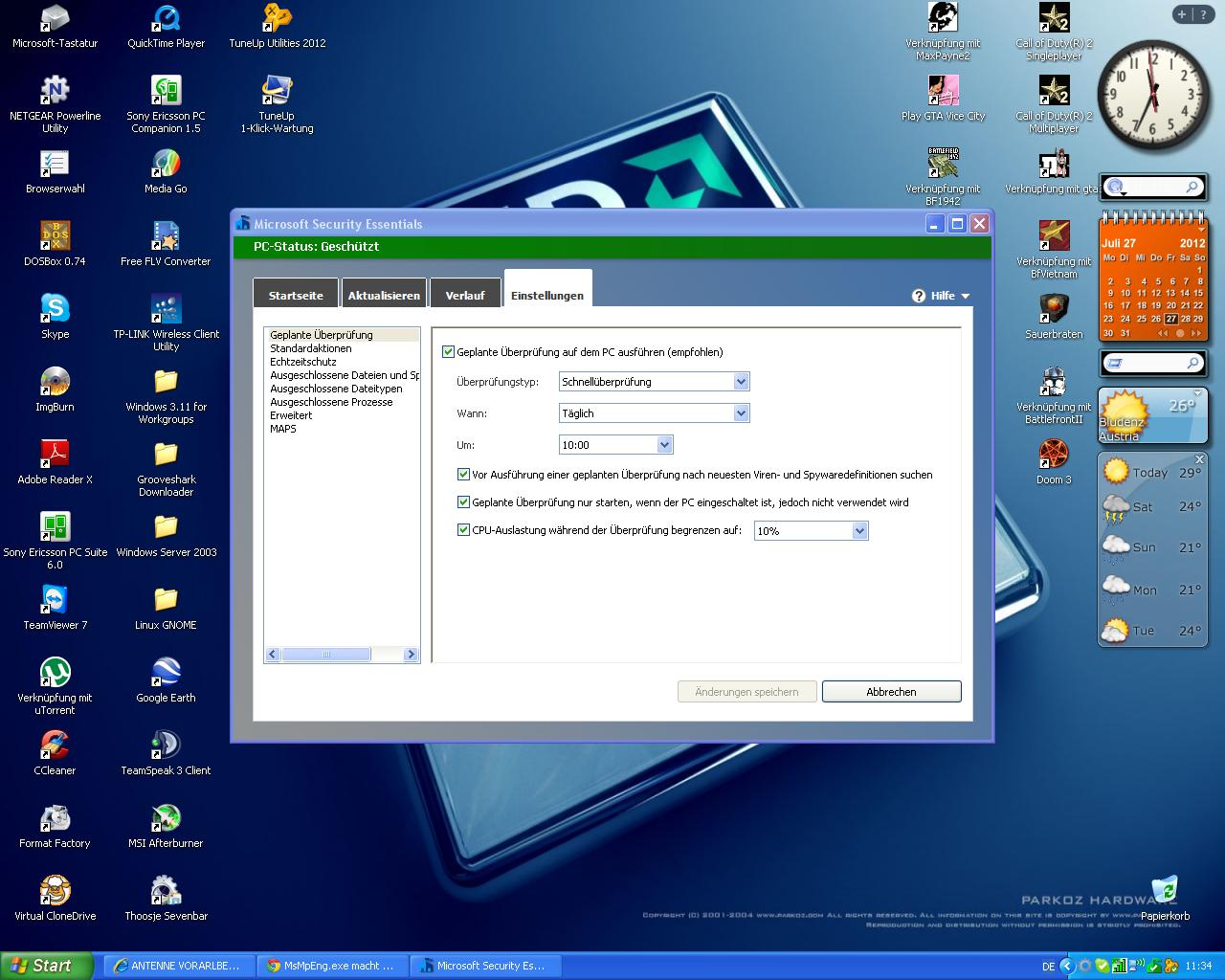
Task: Launch CCleaner from desktop
Action: click(x=55, y=746)
